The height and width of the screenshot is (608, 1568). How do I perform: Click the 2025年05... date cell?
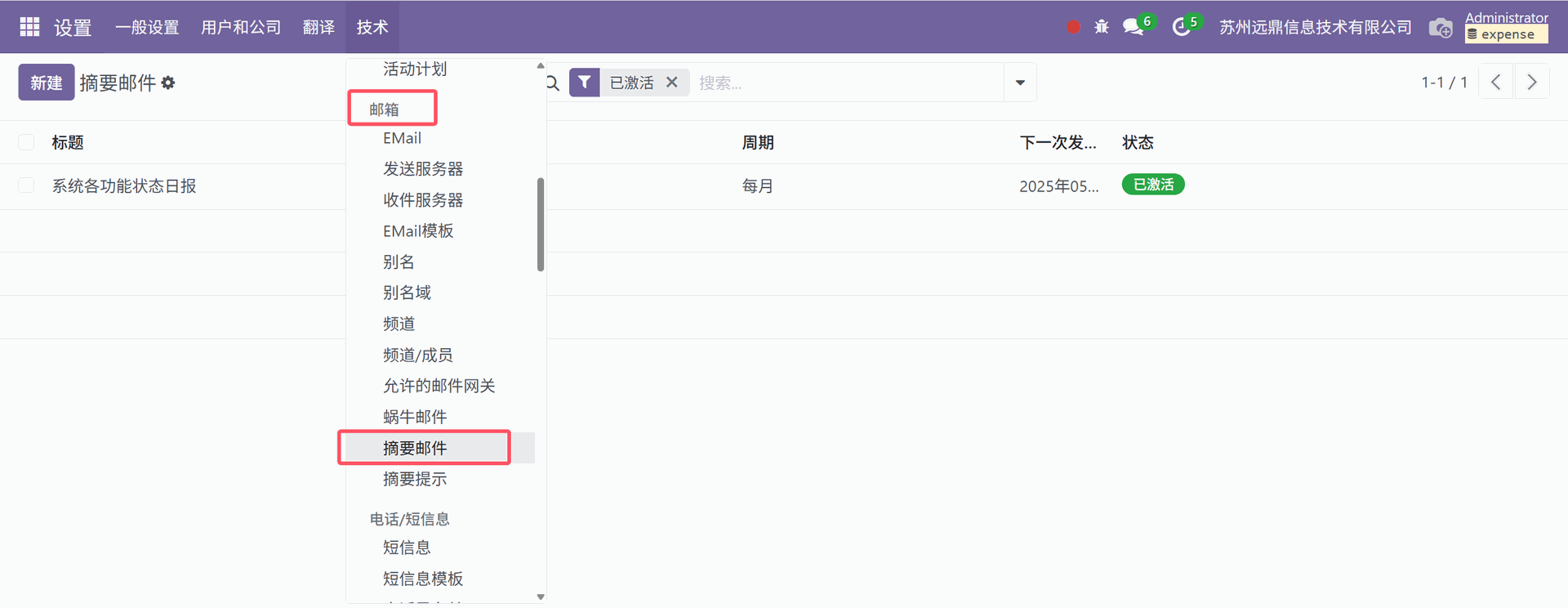click(x=1058, y=186)
